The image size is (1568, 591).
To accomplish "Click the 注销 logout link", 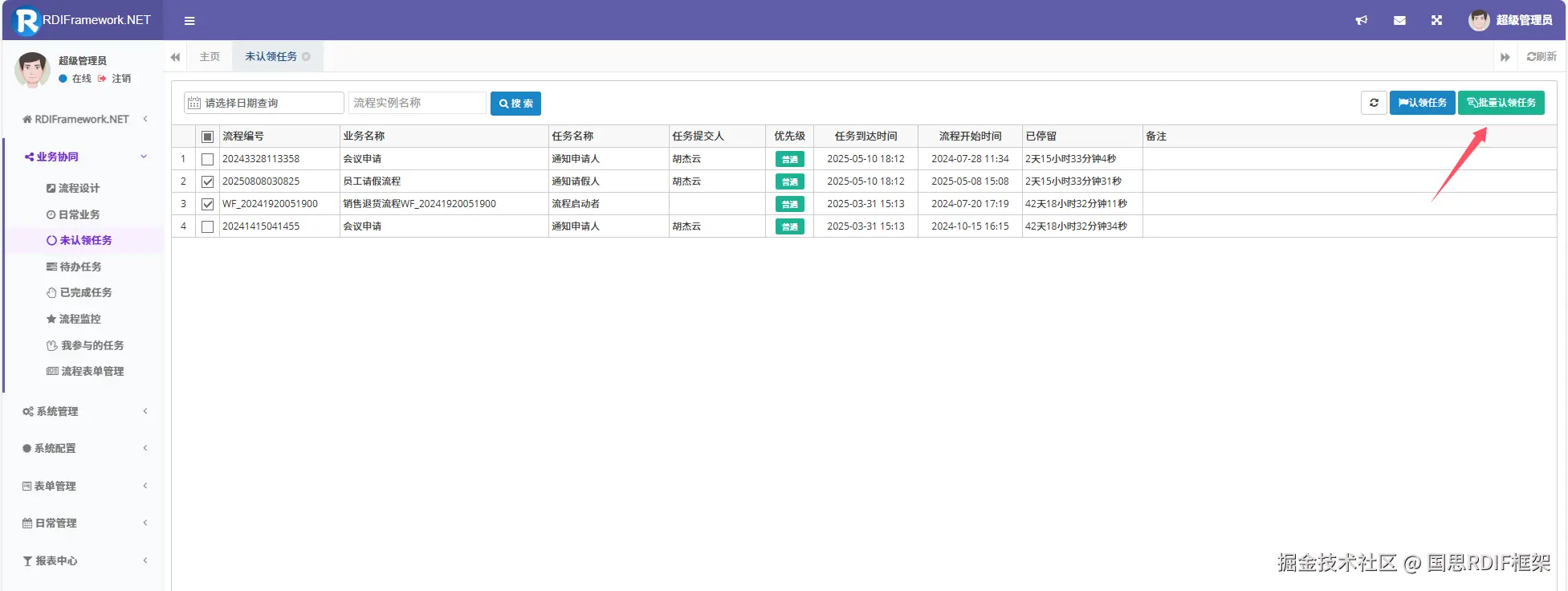I will tap(115, 79).
